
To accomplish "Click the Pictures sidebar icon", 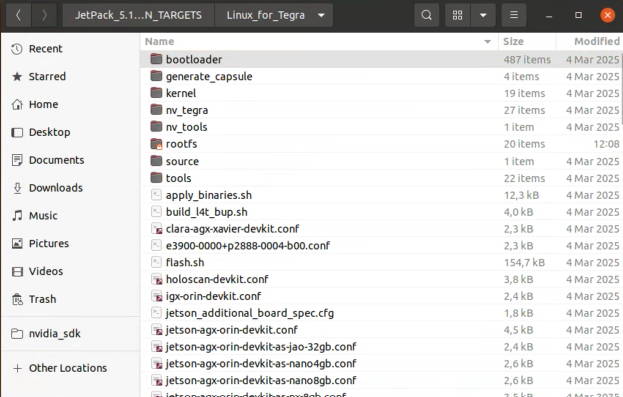I will click(x=17, y=243).
